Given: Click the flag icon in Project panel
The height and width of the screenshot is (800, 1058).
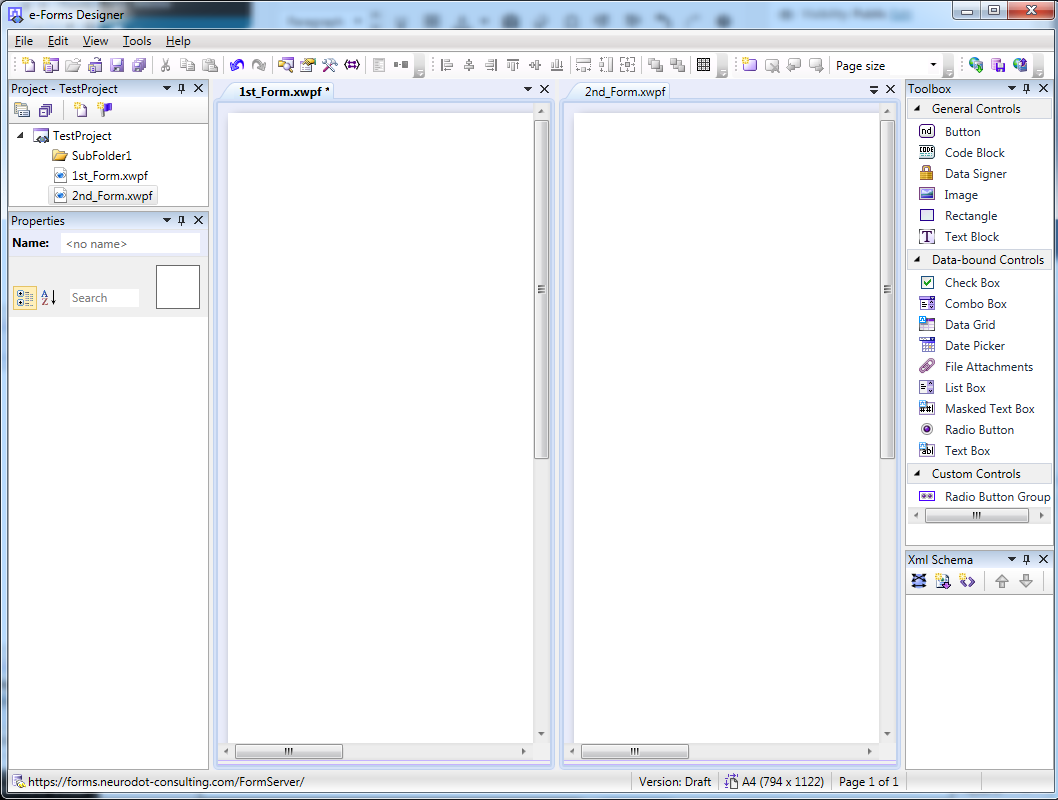Looking at the screenshot, I should tap(105, 109).
